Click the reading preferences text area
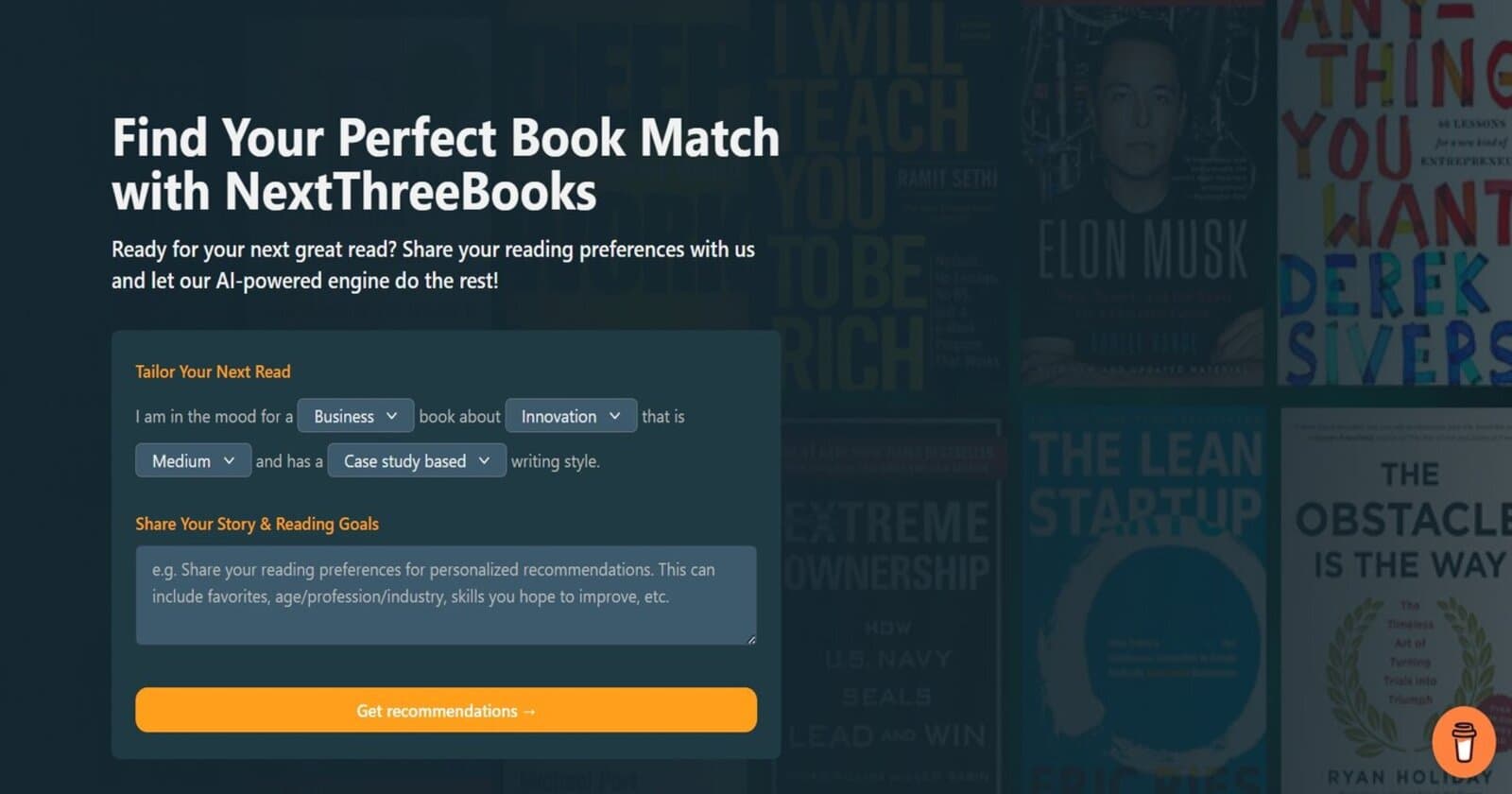The width and height of the screenshot is (1512, 794). tap(445, 595)
